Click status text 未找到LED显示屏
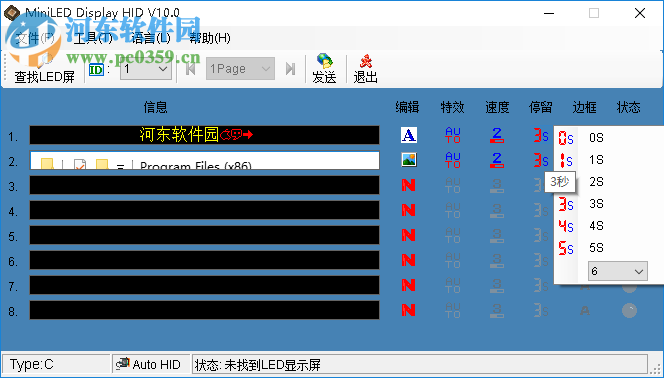Image resolution: width=664 pixels, height=378 pixels. tap(273, 365)
